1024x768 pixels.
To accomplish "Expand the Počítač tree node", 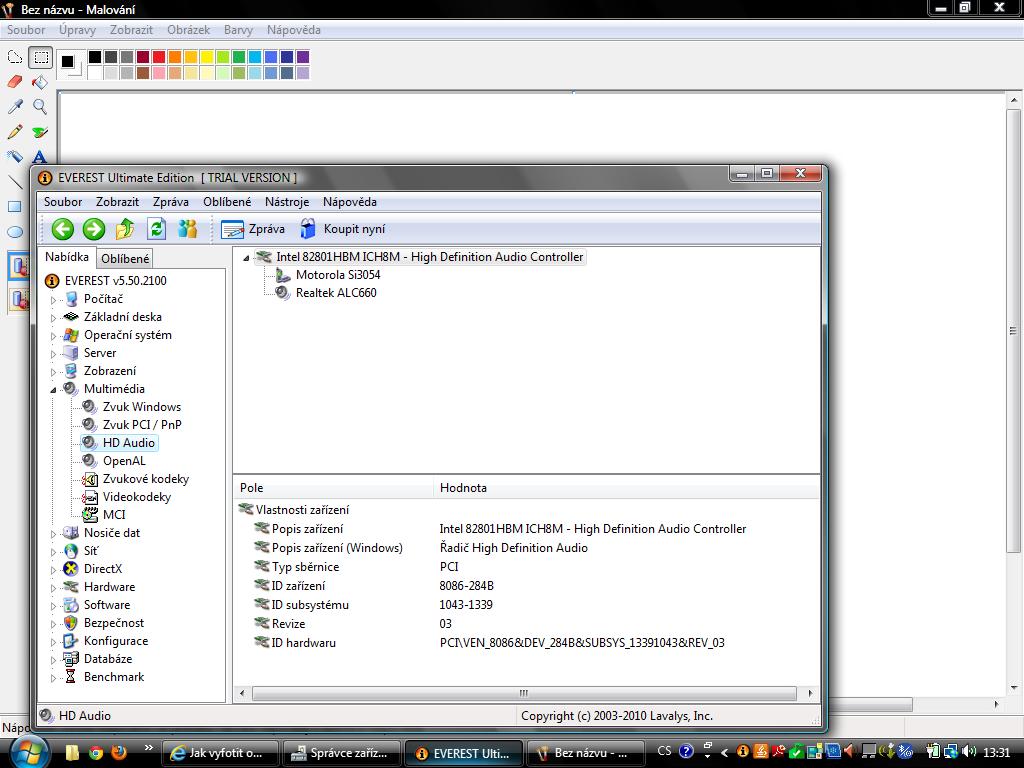I will [x=54, y=300].
